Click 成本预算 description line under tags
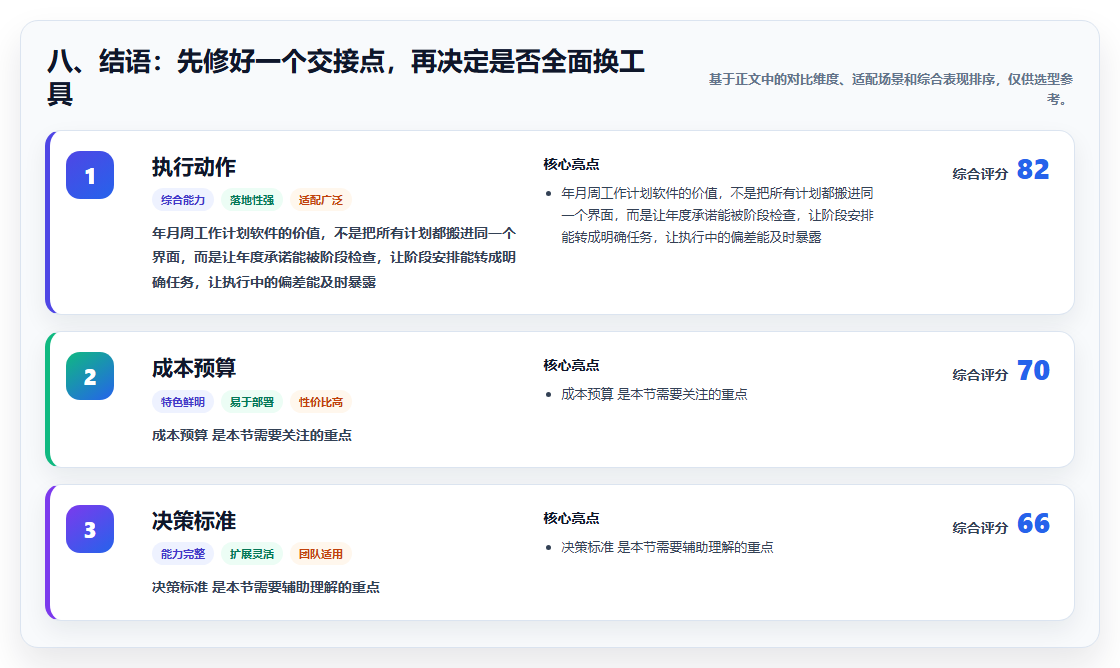The width and height of the screenshot is (1120, 668). [251, 435]
